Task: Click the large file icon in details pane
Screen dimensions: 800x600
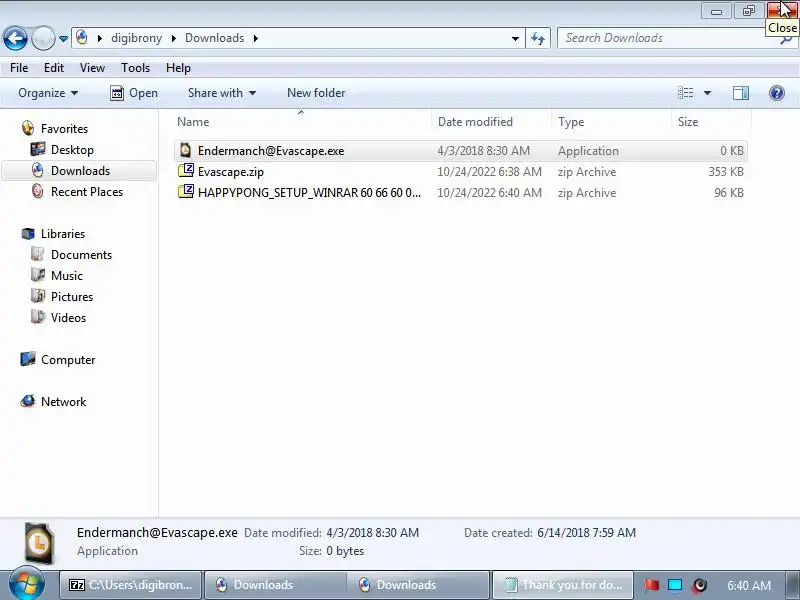Action: point(39,543)
